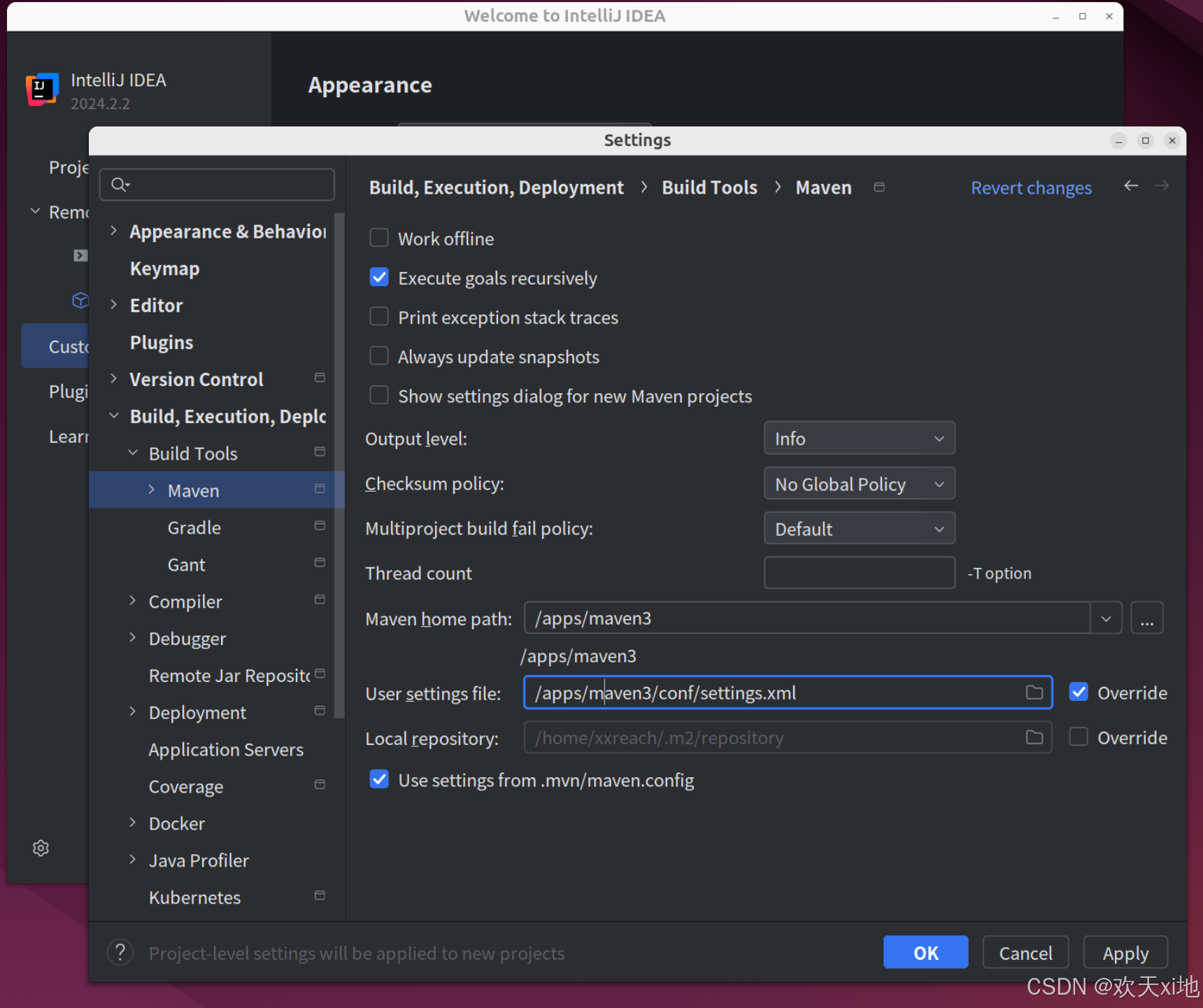
Task: Select Gant in settings tree
Action: 187,565
